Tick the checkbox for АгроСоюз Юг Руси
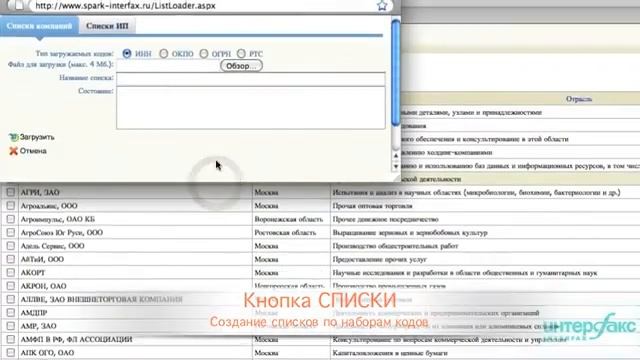Viewport: 640px width, 360px height. (x=11, y=233)
